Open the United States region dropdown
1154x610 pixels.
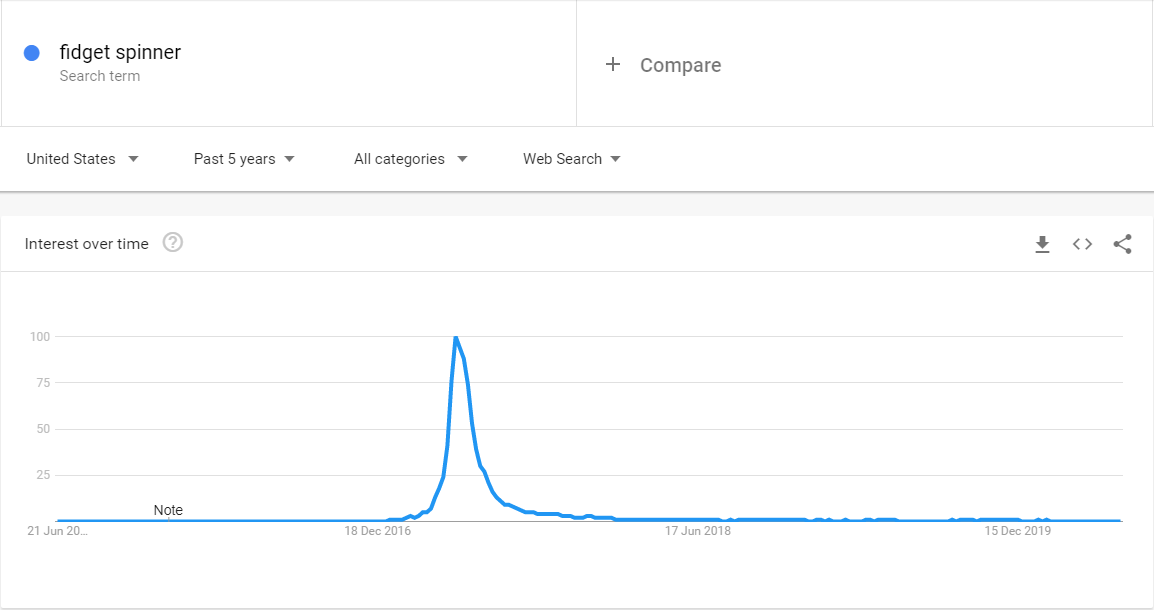click(x=82, y=159)
